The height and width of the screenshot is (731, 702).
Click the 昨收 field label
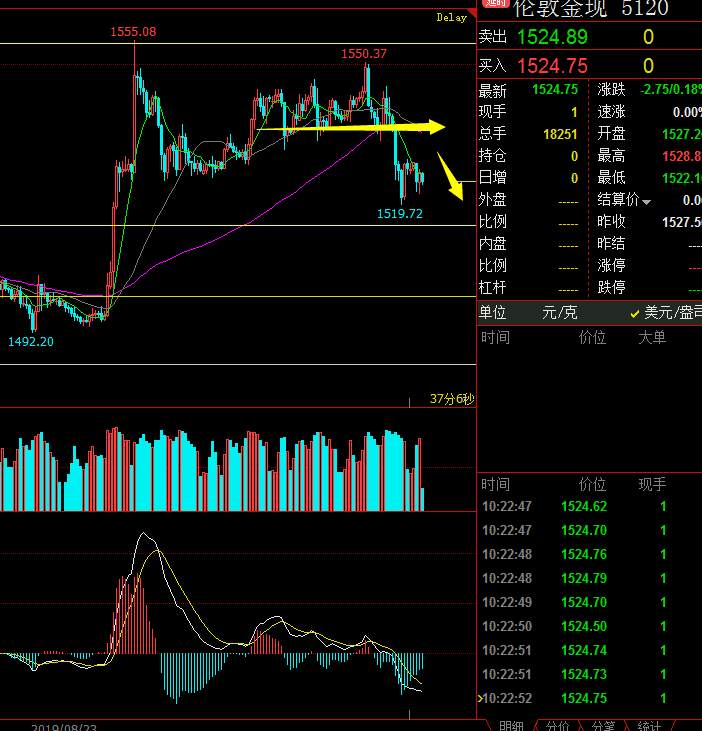pyautogui.click(x=611, y=221)
